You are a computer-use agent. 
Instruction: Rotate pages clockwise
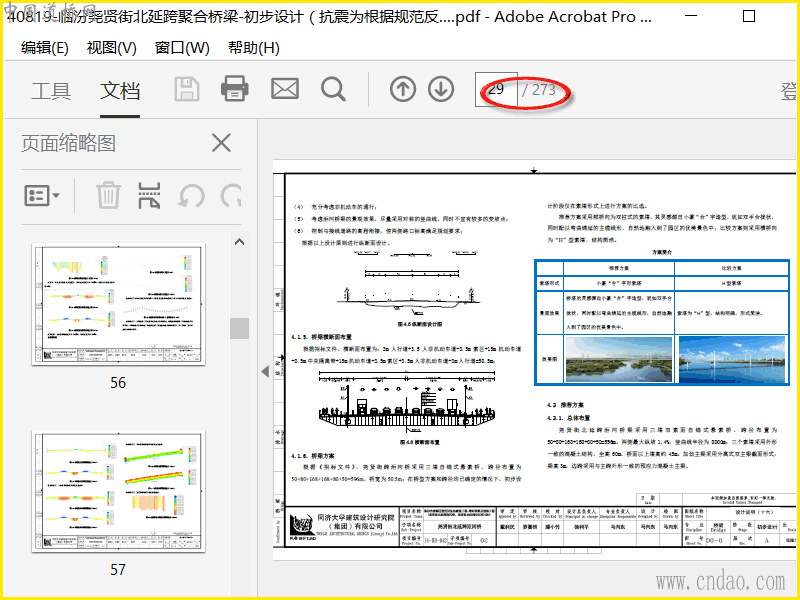click(231, 196)
